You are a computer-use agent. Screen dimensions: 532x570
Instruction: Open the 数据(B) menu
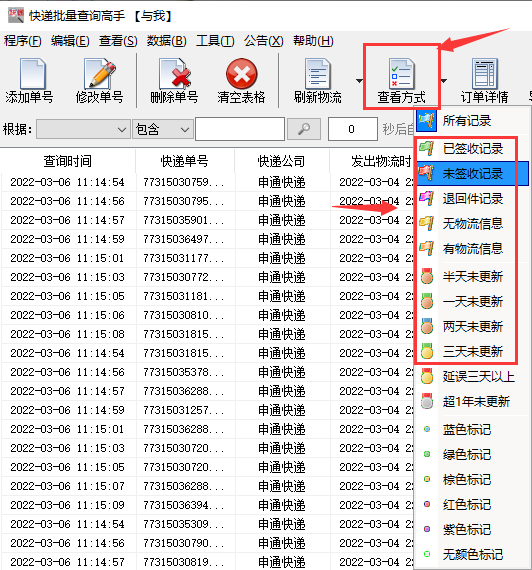point(167,41)
